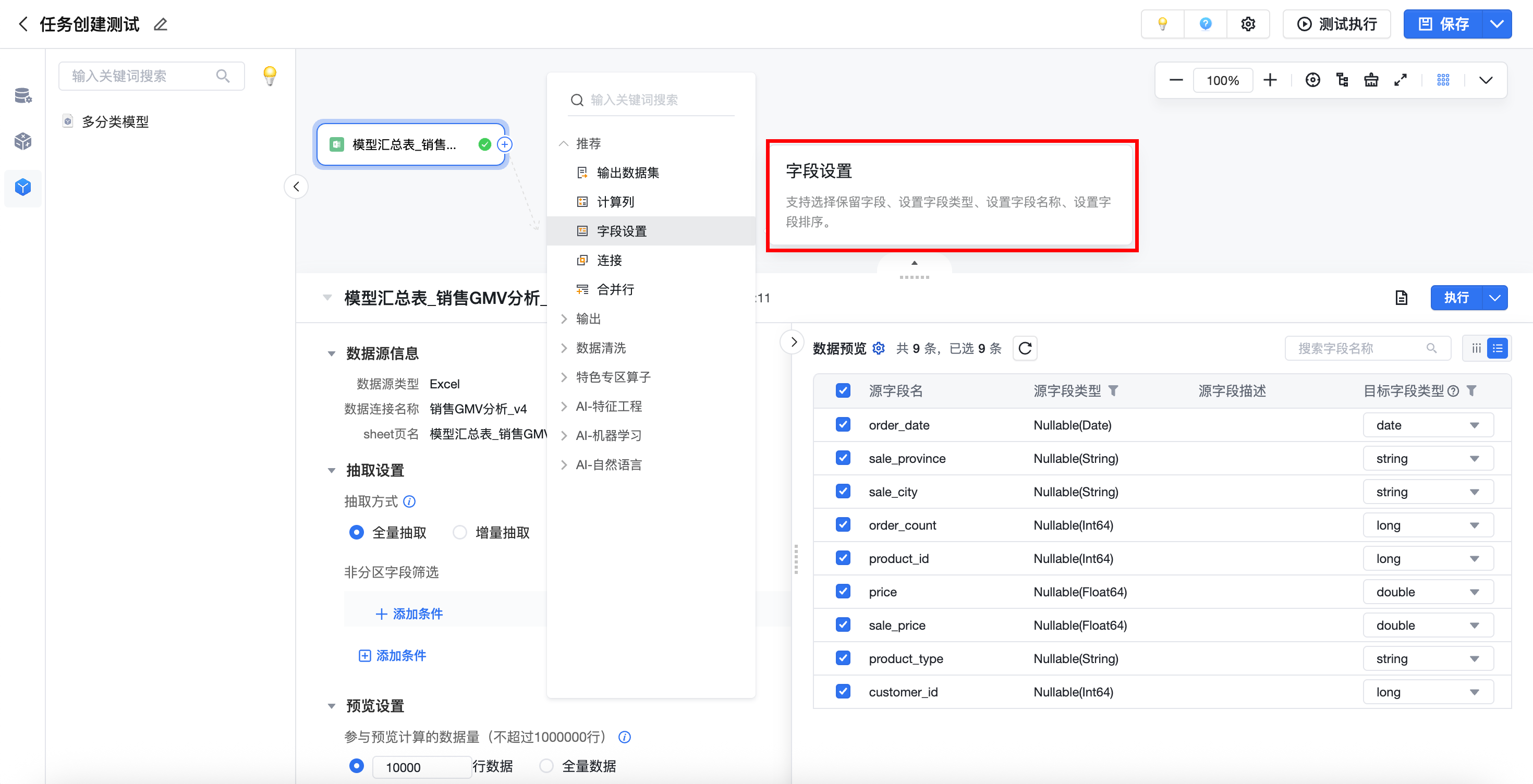Select 字段设置 menu item

click(x=650, y=231)
